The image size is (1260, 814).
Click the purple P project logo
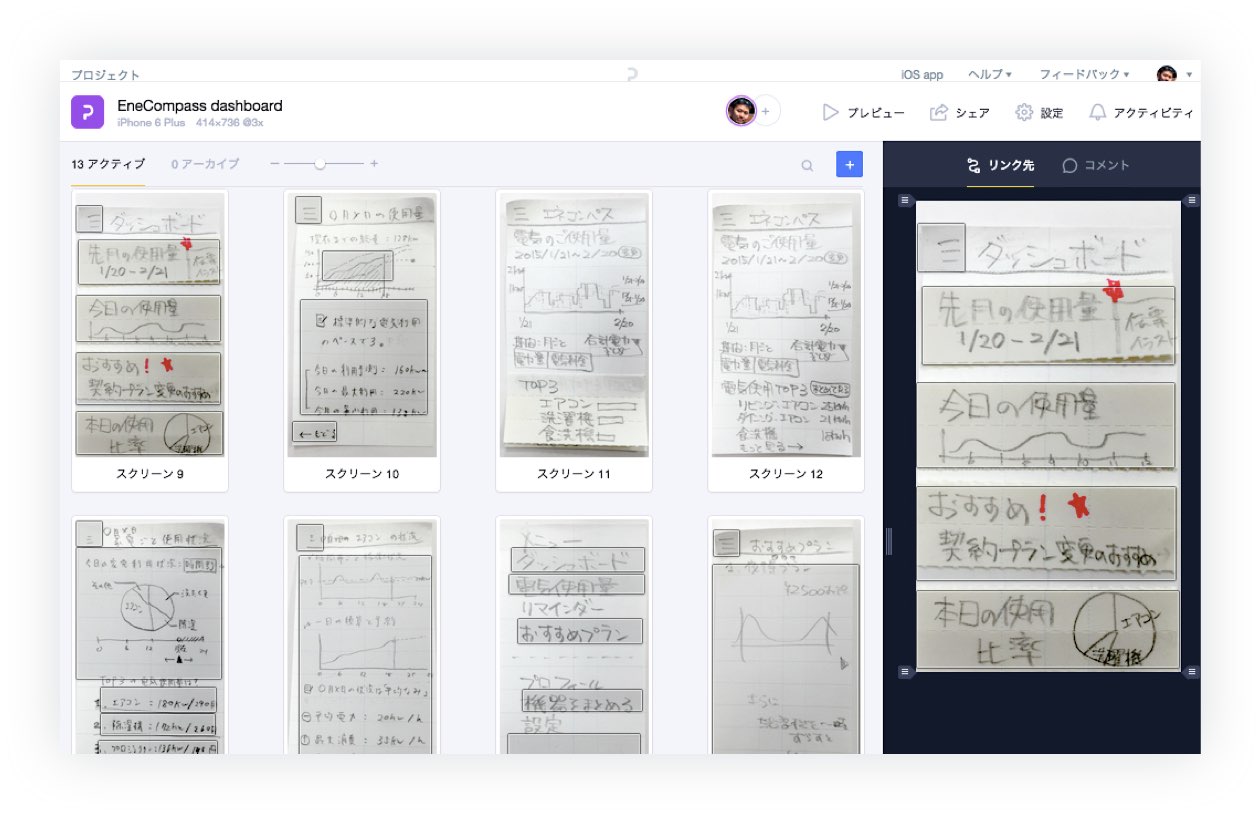88,112
